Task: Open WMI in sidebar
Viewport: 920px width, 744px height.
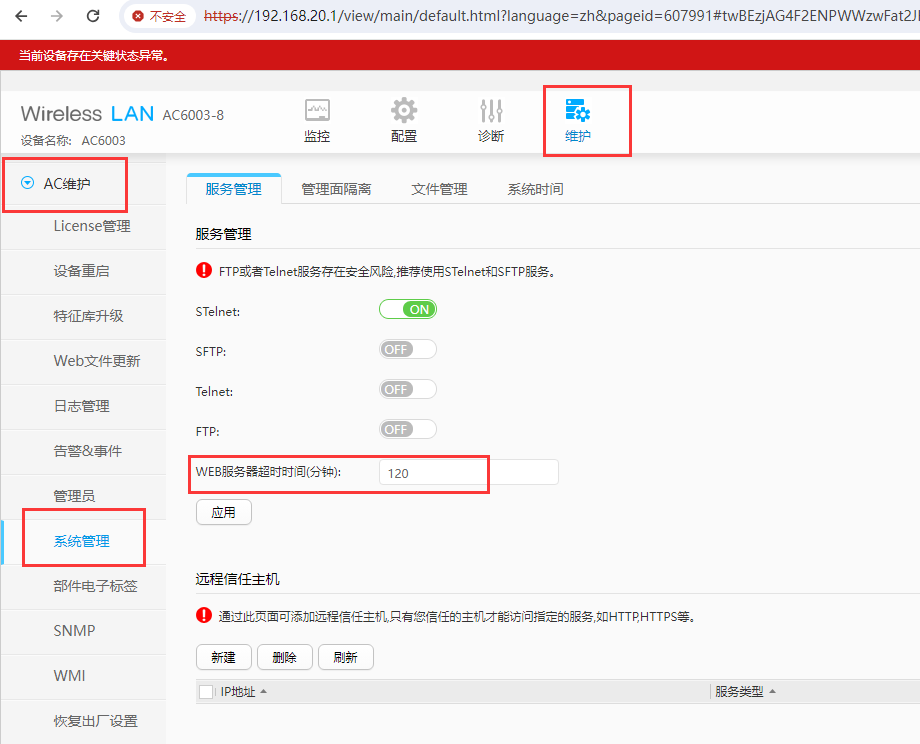Action: pos(83,676)
